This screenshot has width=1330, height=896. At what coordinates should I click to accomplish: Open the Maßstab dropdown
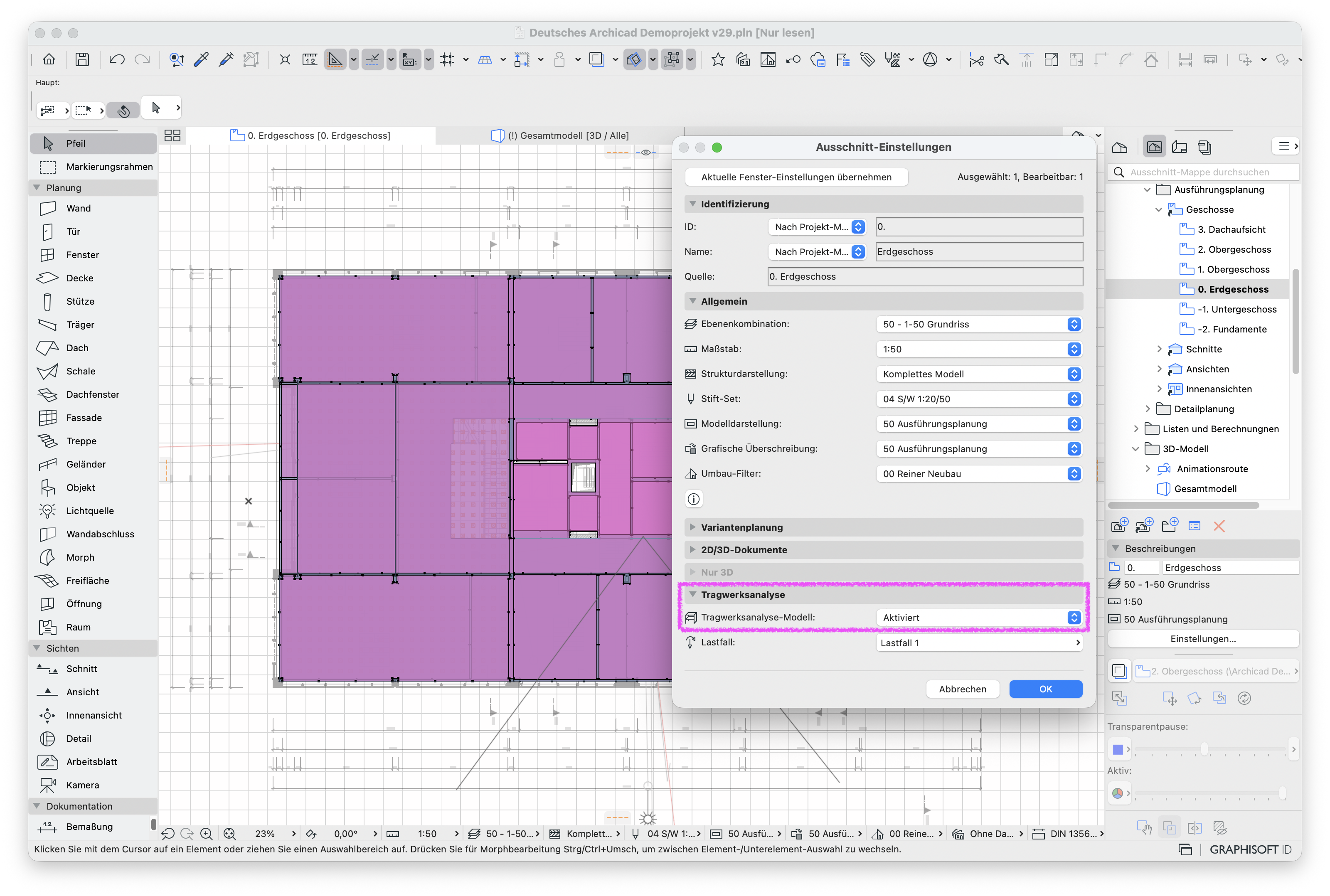click(x=979, y=349)
